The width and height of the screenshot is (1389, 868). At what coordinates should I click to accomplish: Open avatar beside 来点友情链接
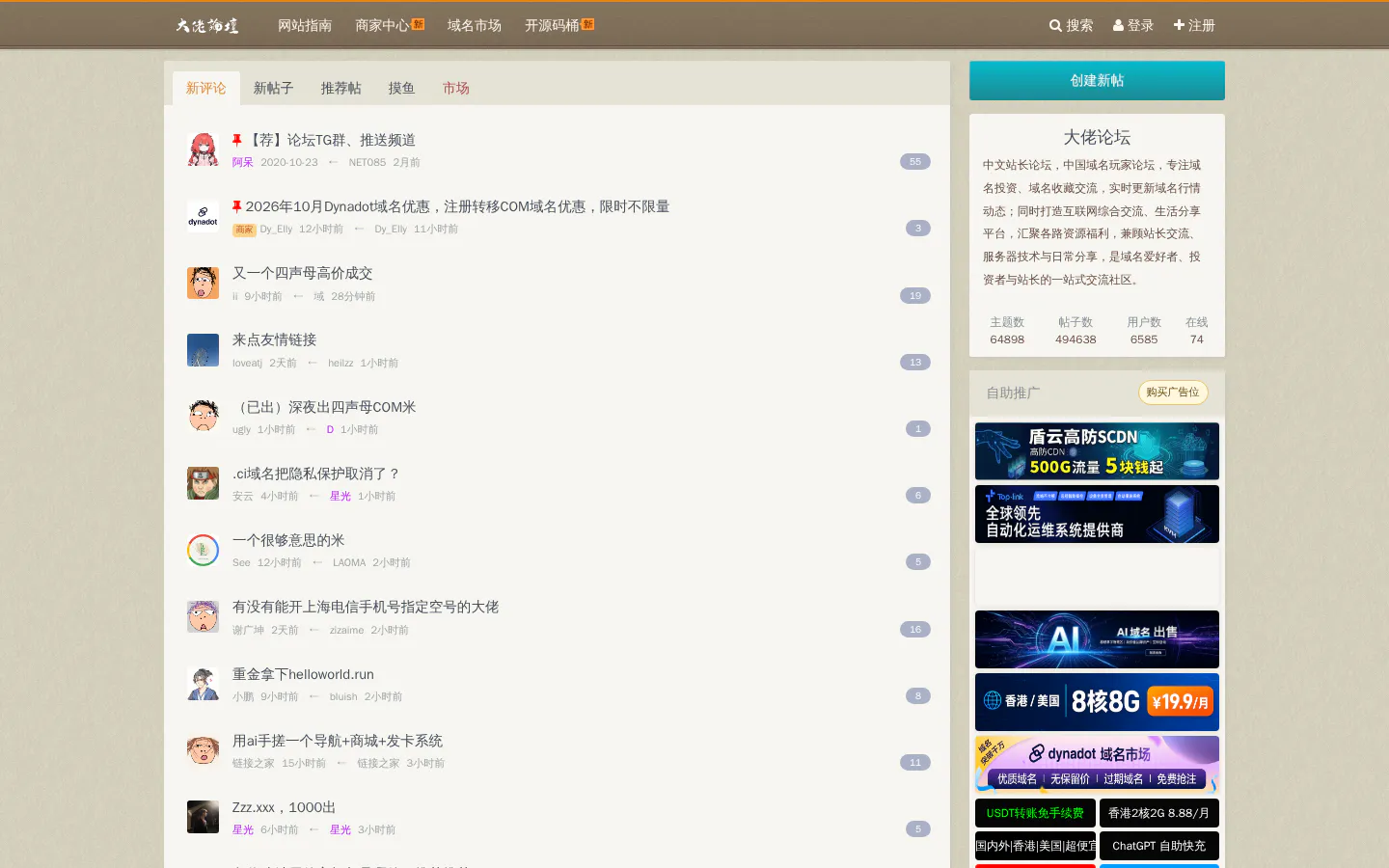(203, 349)
